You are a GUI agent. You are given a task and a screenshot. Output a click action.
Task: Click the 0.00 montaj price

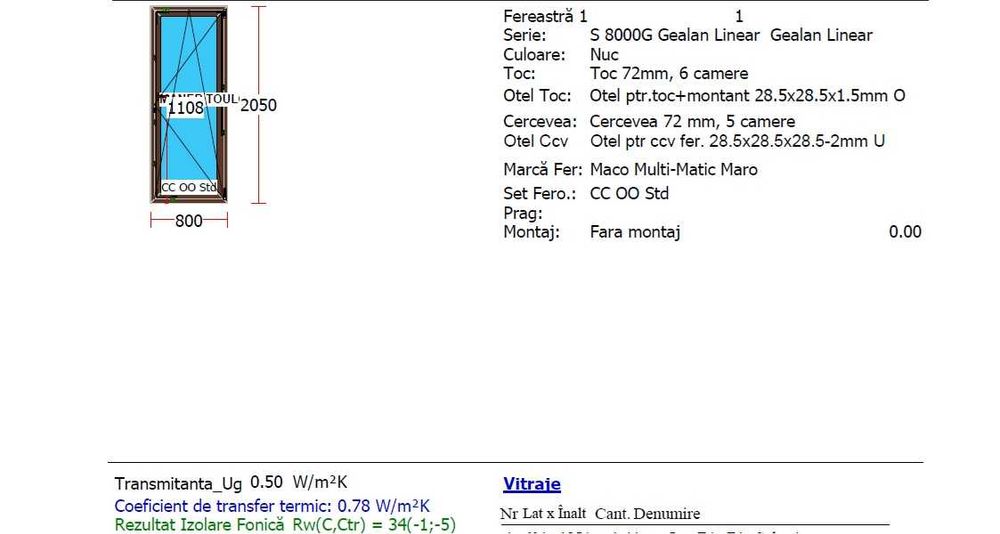(x=905, y=232)
